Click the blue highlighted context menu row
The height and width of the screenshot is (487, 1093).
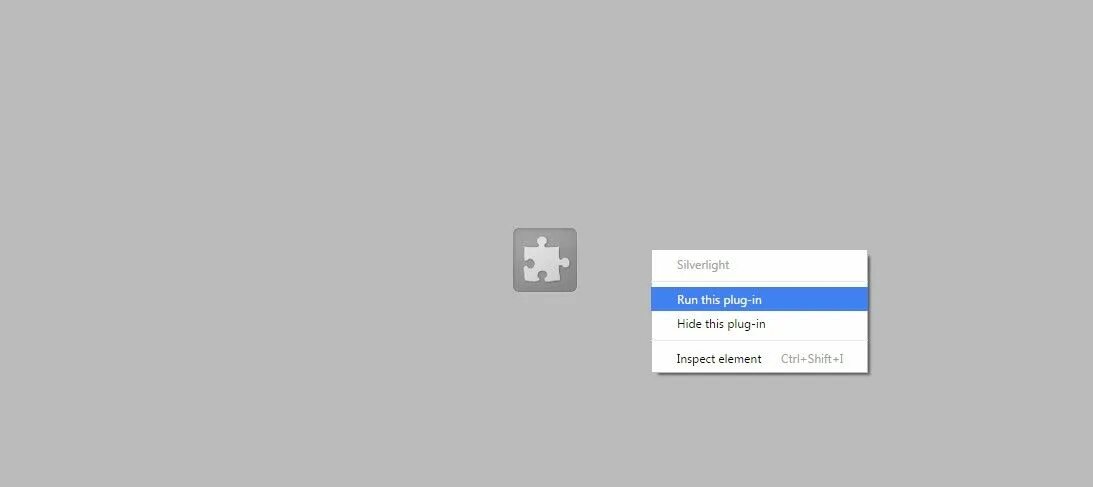click(759, 300)
